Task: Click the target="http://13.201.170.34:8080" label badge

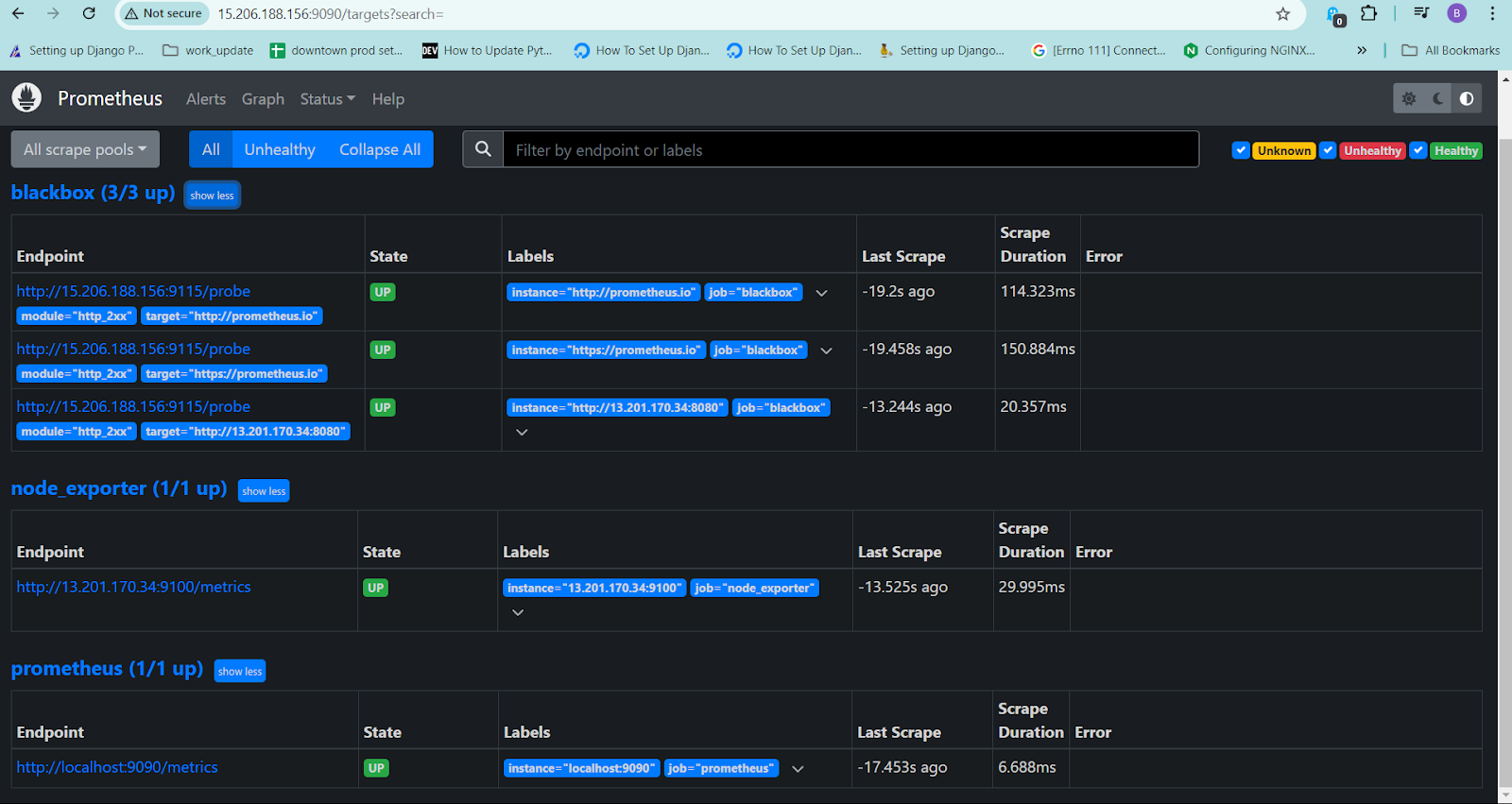Action: (x=246, y=431)
